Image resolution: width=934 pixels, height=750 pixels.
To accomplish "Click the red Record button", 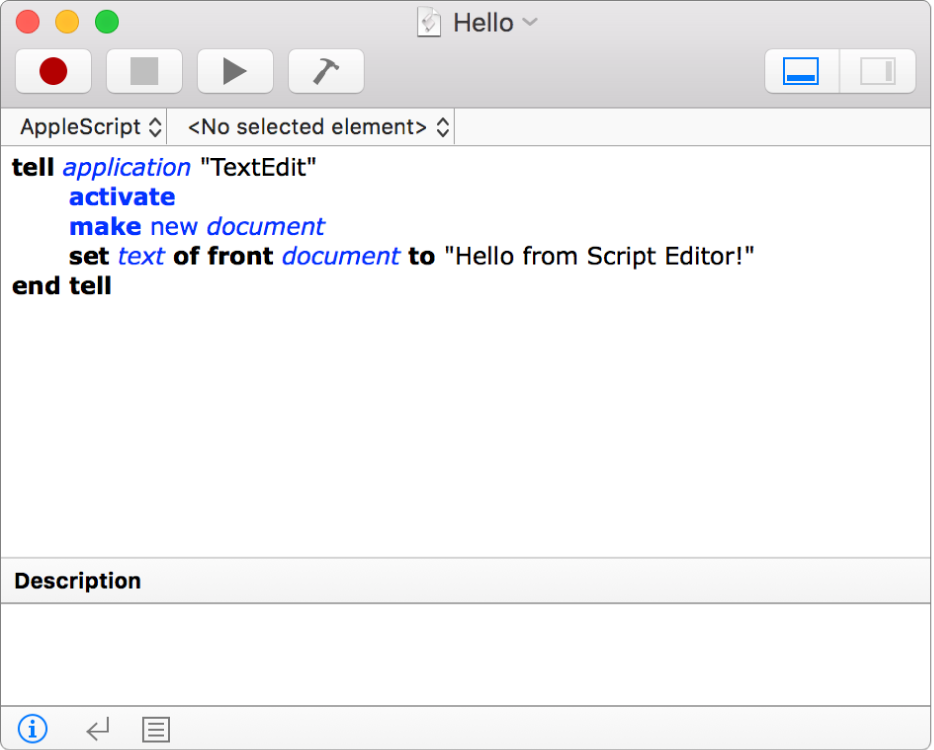I will pos(53,71).
